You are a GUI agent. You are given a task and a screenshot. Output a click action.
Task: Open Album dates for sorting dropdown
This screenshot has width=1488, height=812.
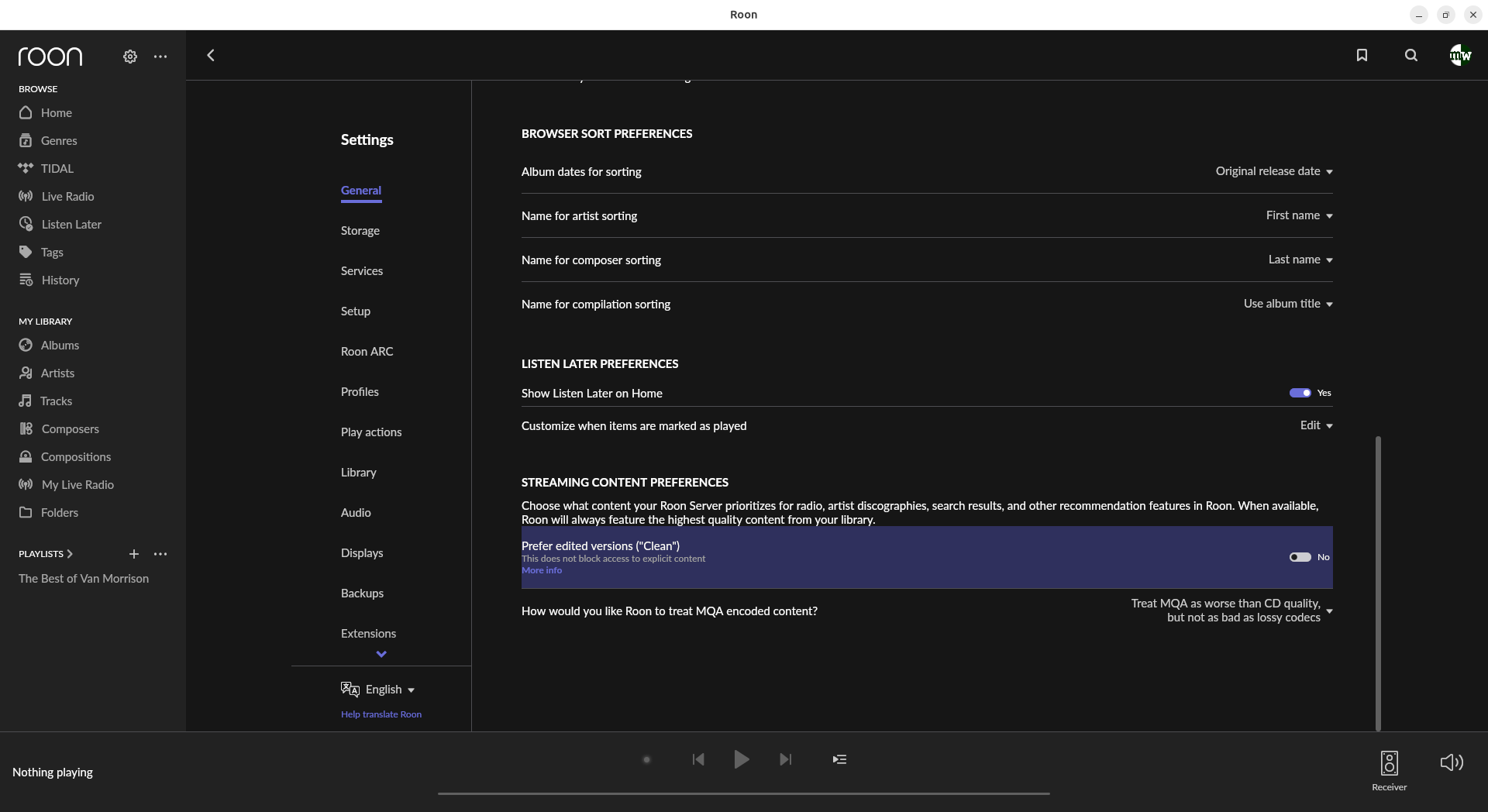pyautogui.click(x=1273, y=171)
